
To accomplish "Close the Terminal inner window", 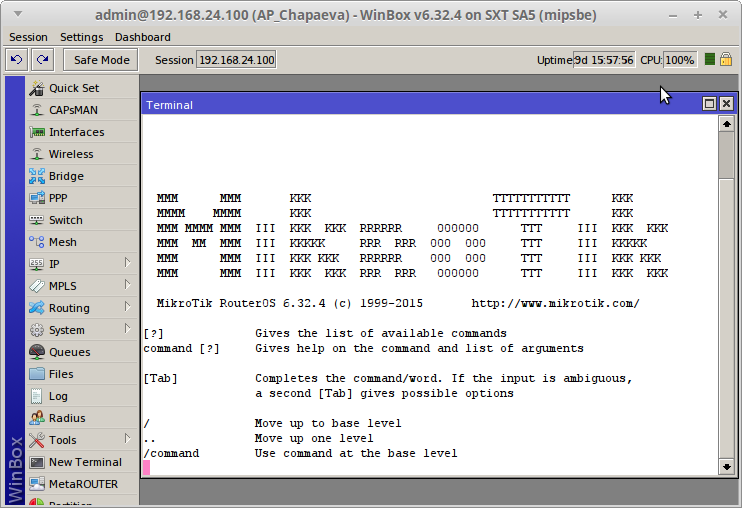I will click(x=726, y=104).
